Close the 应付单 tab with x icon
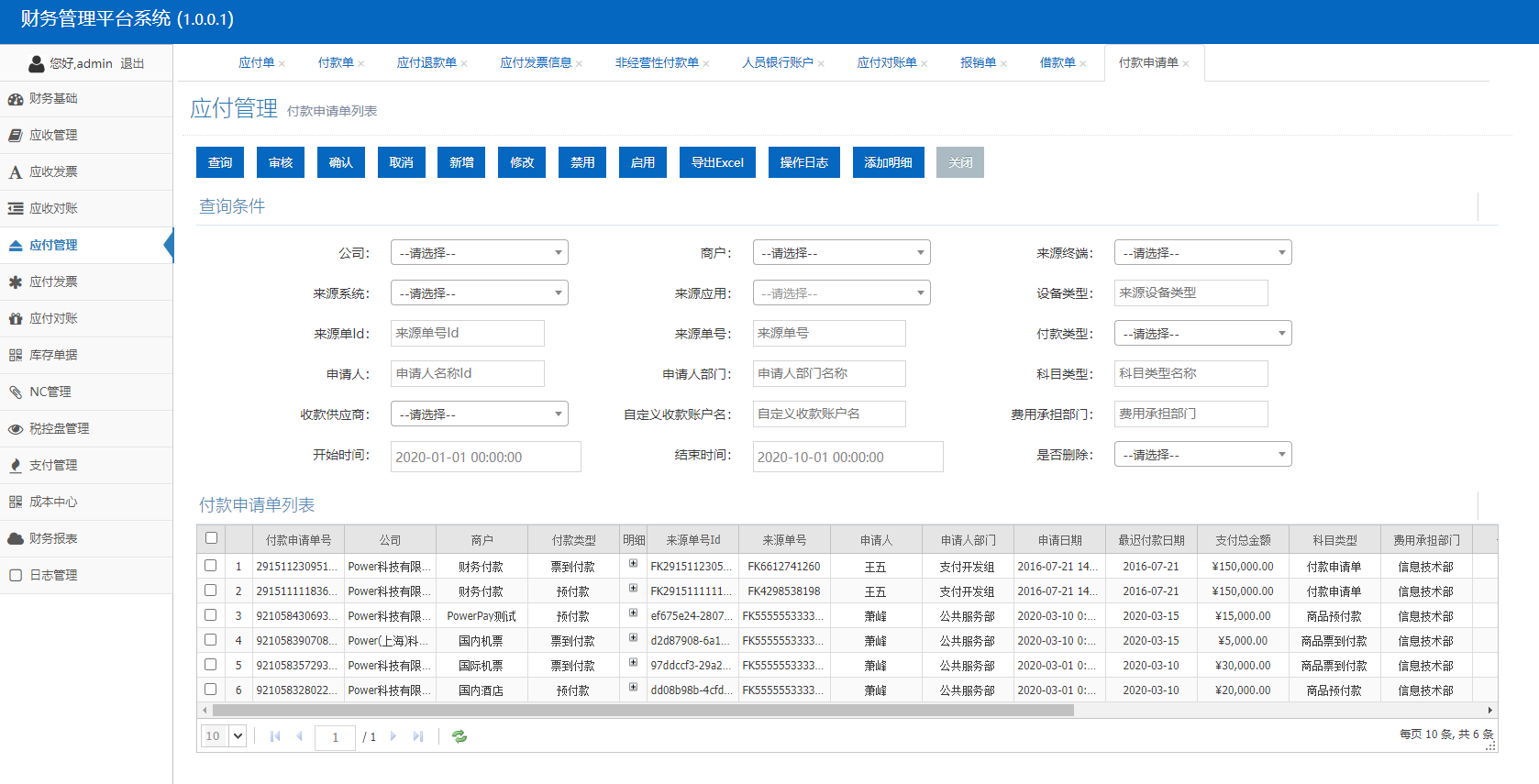This screenshot has width=1539, height=784. tap(282, 64)
